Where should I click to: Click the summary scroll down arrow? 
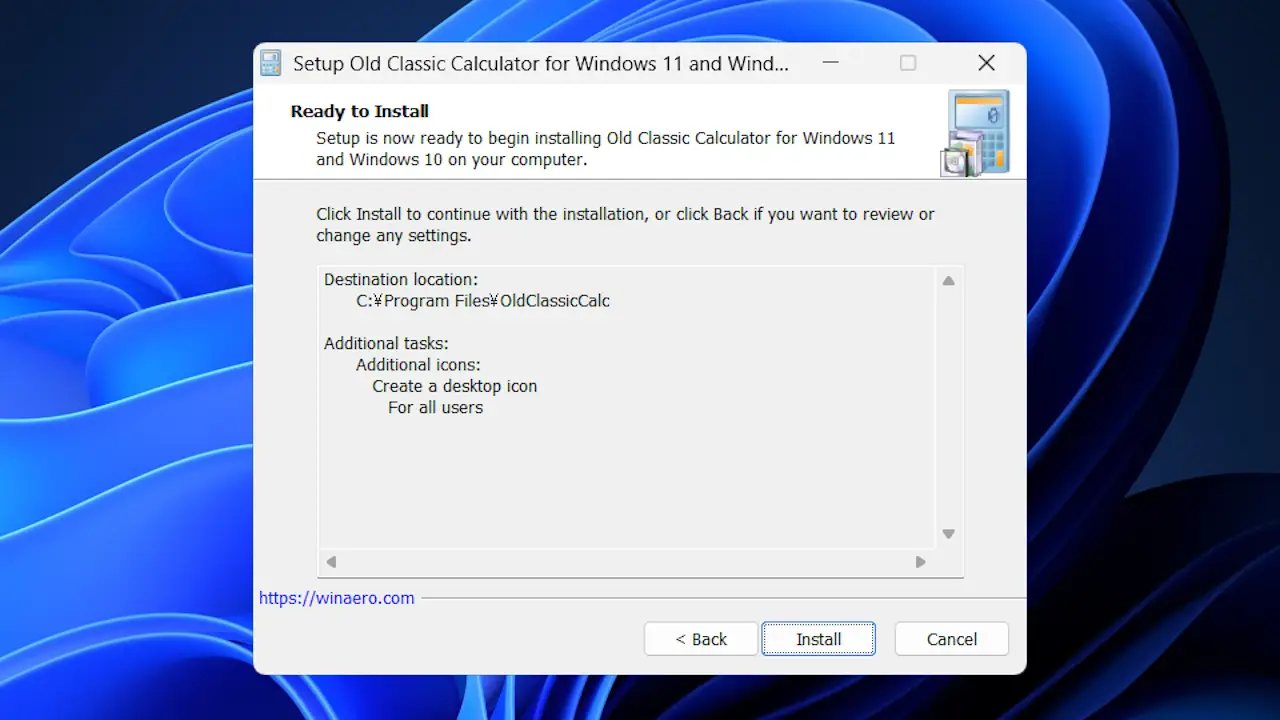point(948,534)
